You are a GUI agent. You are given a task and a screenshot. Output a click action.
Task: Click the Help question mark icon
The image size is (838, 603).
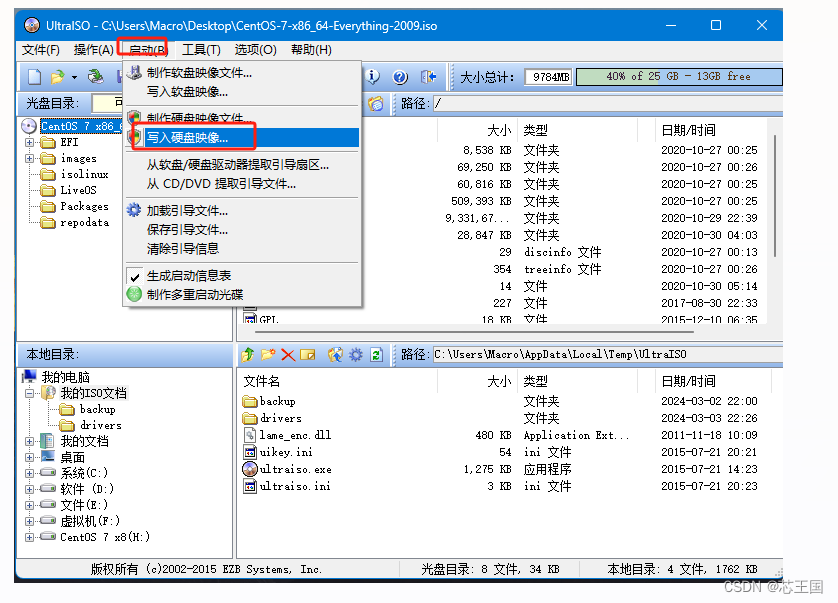point(400,77)
